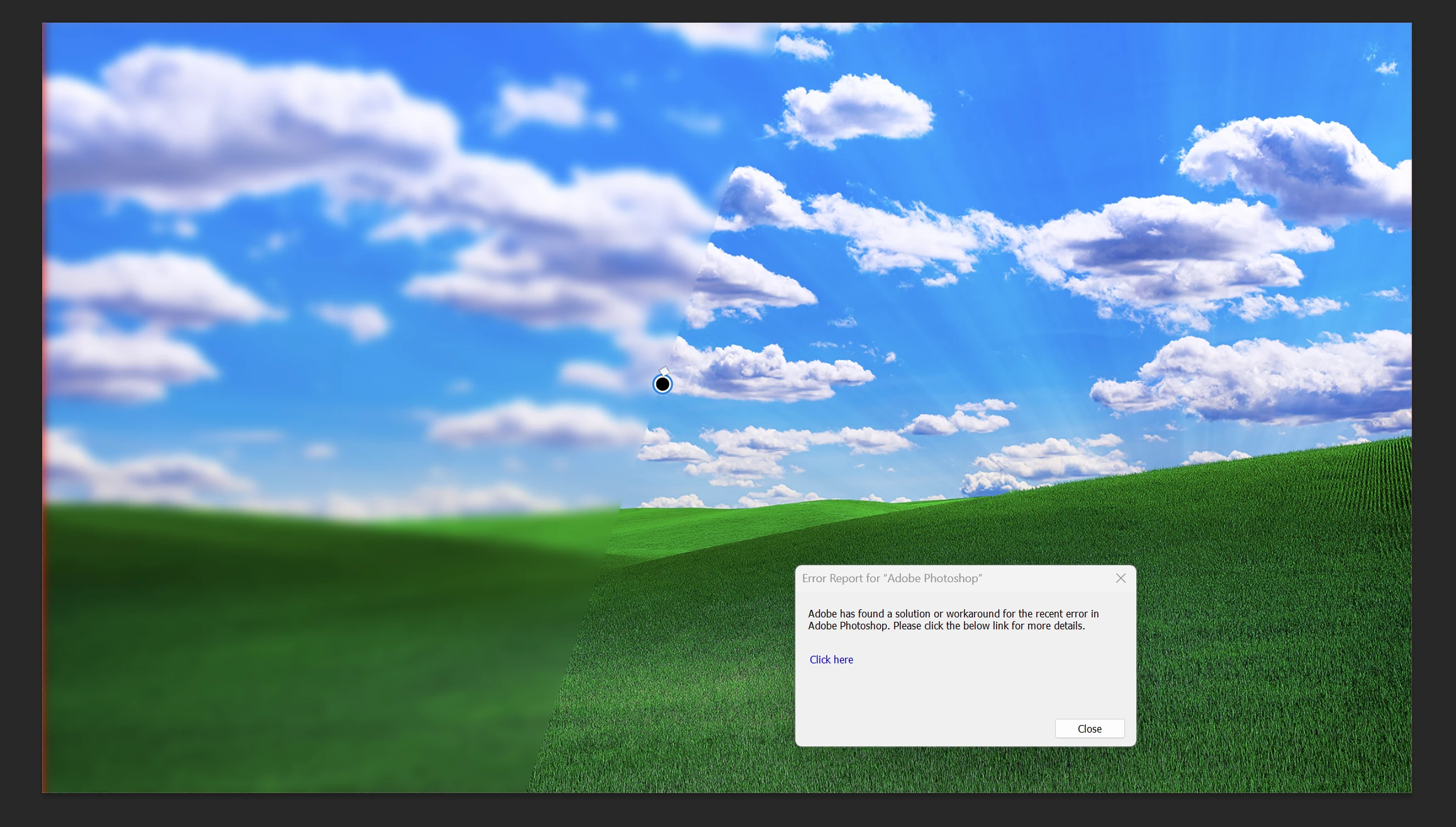The width and height of the screenshot is (1456, 827).
Task: Click the blue ring around blur pin
Action: click(x=654, y=384)
